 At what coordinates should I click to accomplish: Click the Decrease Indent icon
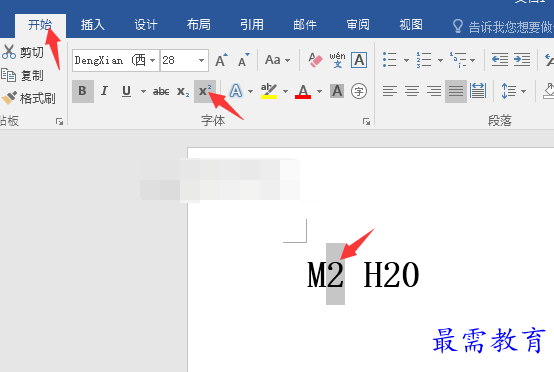[500, 60]
